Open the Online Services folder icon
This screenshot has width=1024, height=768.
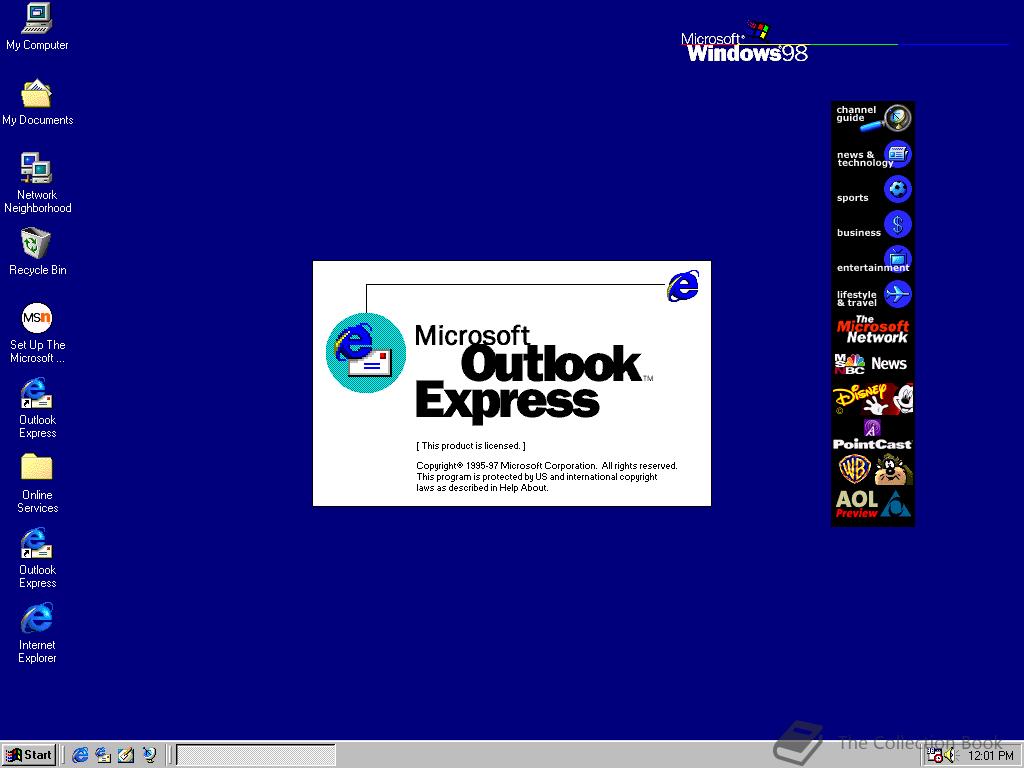click(37, 483)
